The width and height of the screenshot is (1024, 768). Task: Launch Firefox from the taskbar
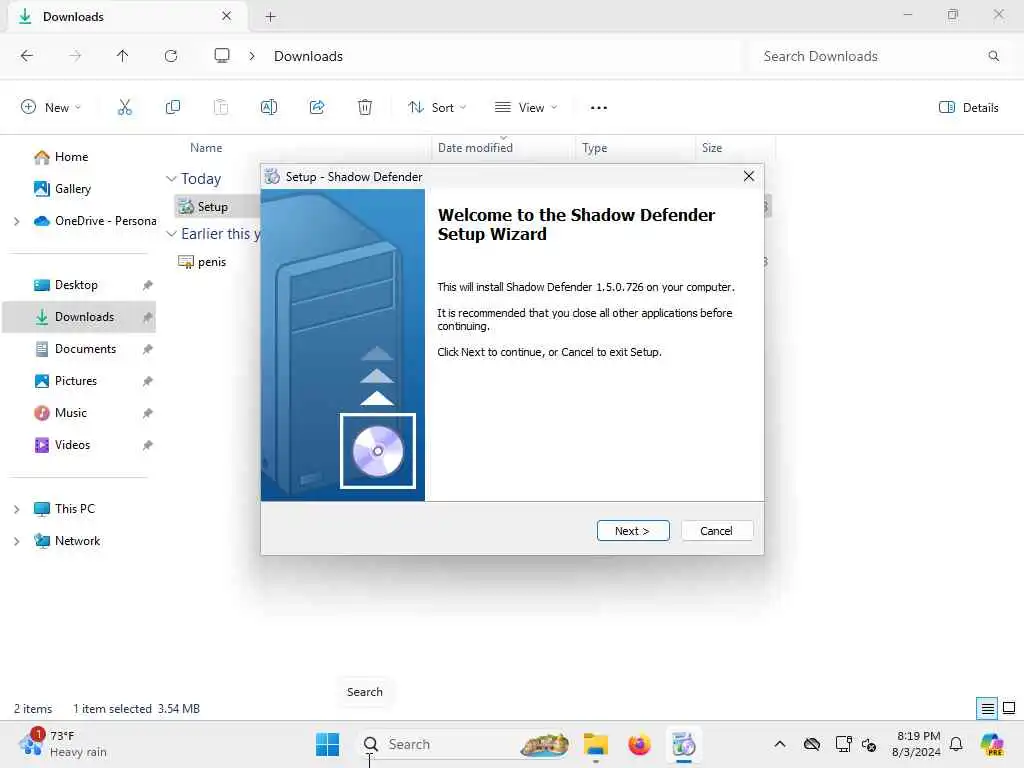pyautogui.click(x=639, y=744)
